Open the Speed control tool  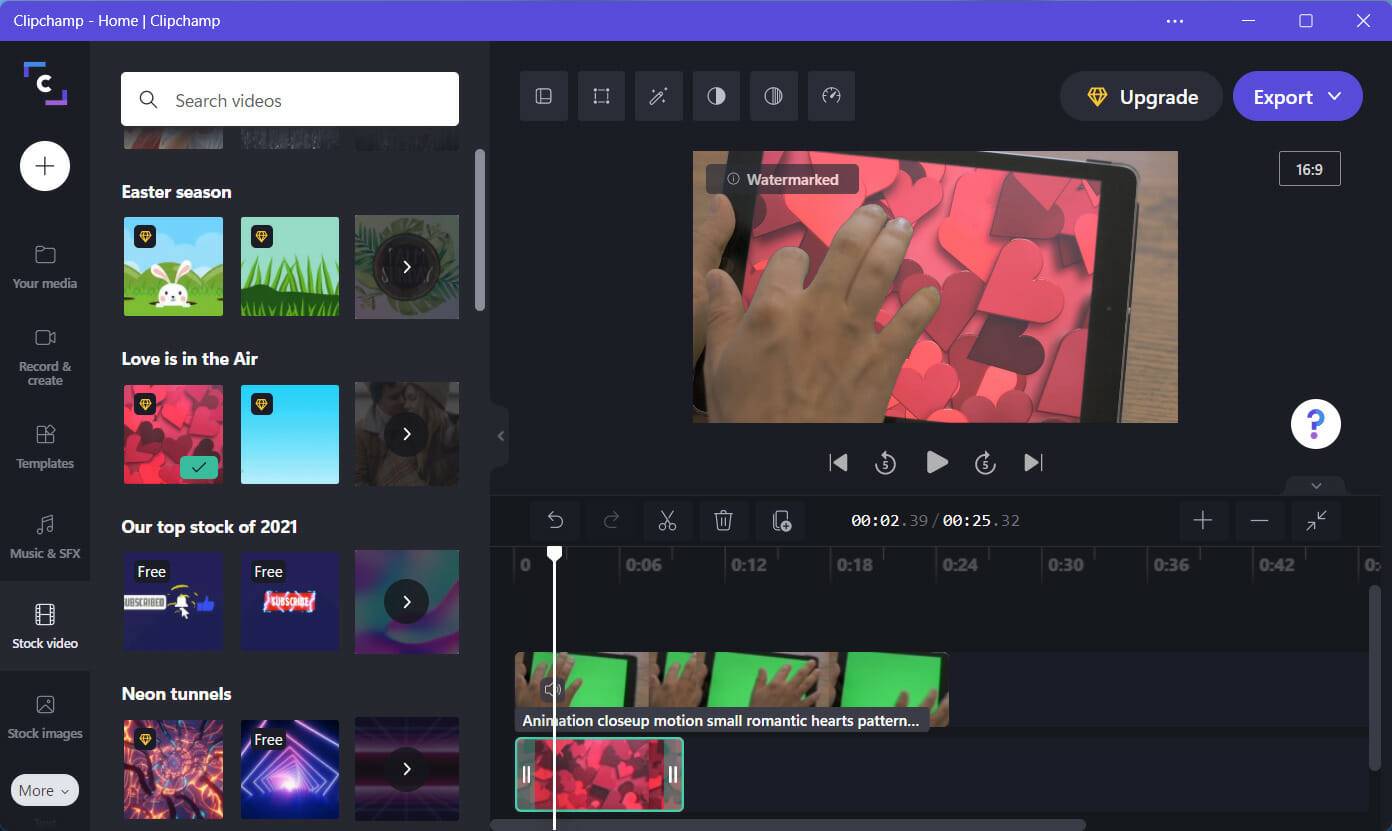[x=831, y=96]
